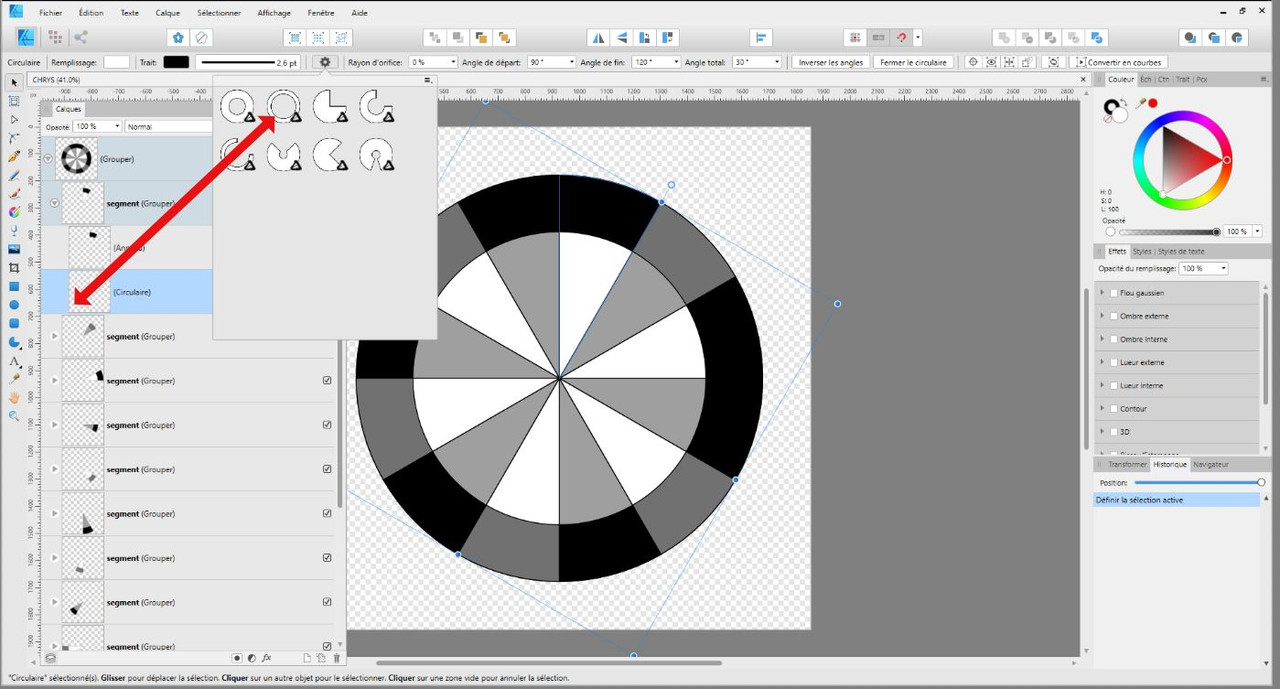Click the flip horizontal toolbar icon
Screen dimensions: 1280x689
tap(598, 37)
